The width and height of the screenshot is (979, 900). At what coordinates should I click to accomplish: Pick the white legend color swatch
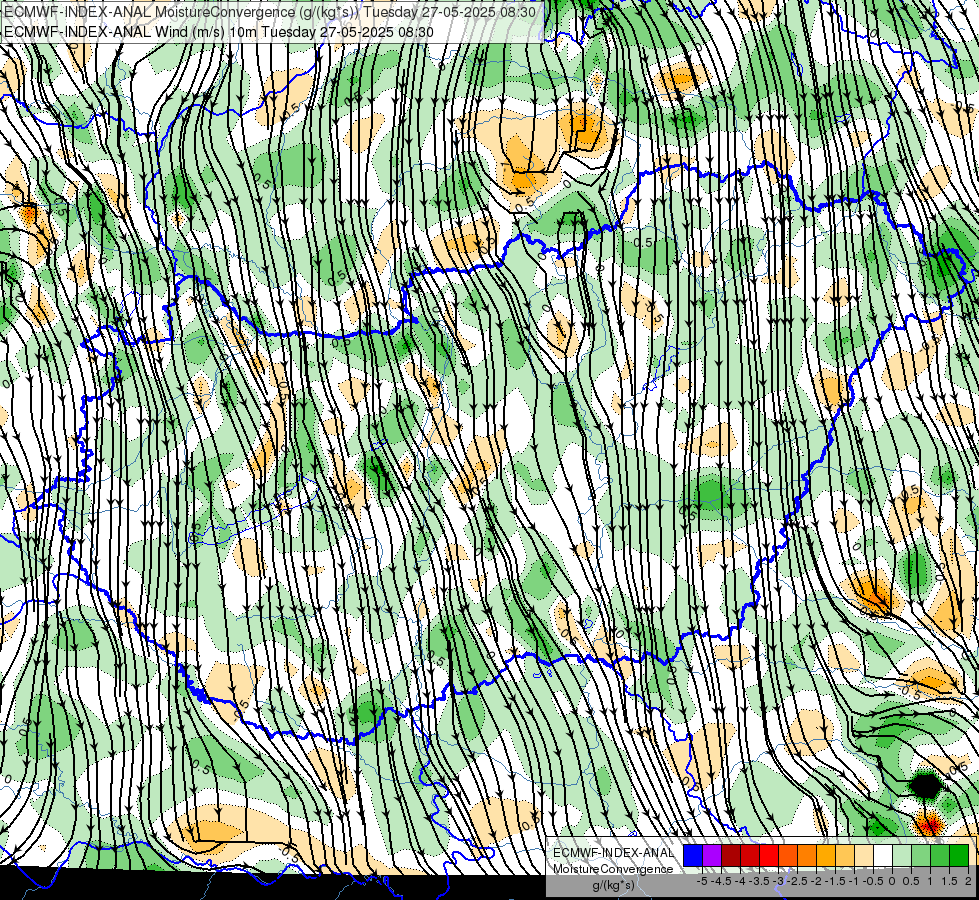(x=883, y=856)
